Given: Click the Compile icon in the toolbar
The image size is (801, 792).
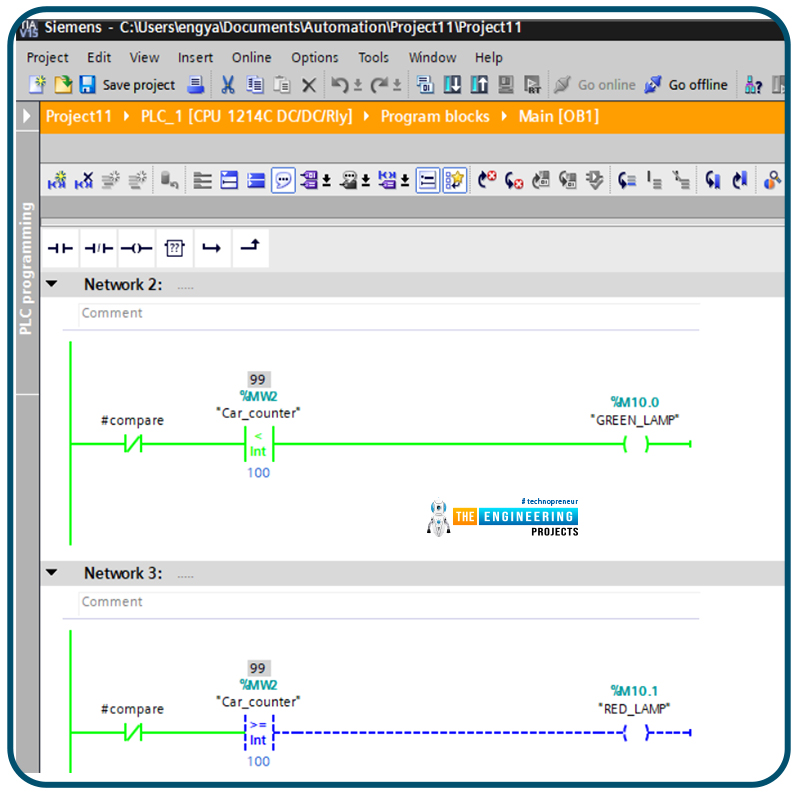Looking at the screenshot, I should click(425, 84).
